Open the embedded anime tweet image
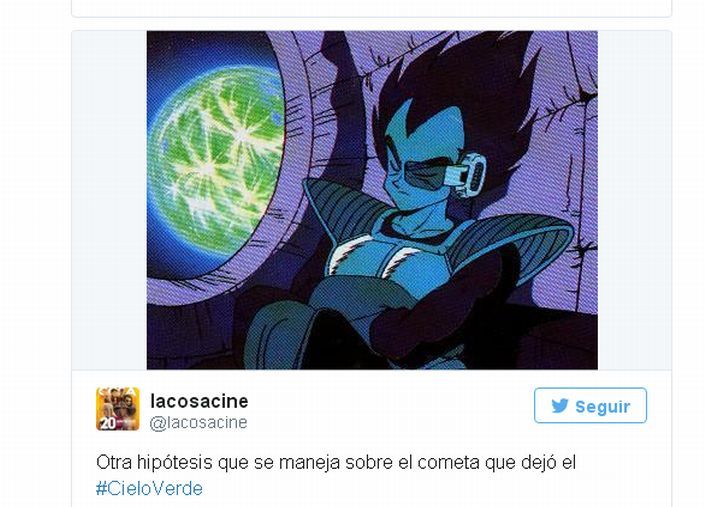Viewport: 706px width, 507px height. coord(372,200)
